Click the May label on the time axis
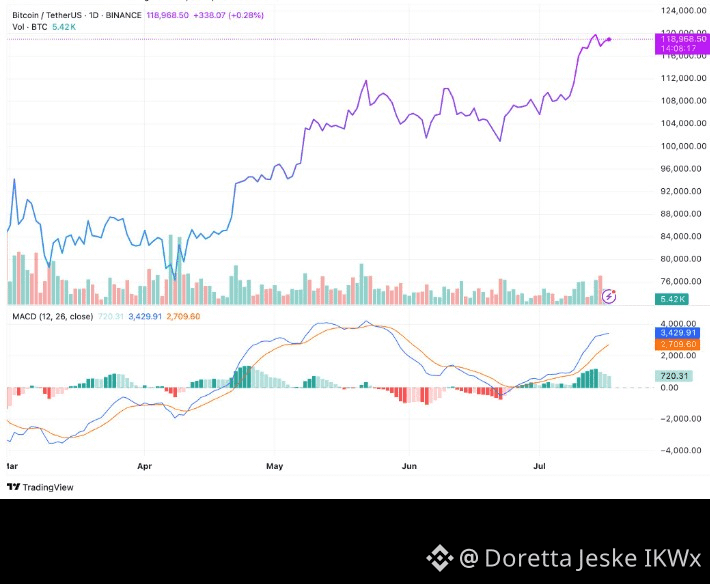Screen dimensions: 710x584 [x=274, y=466]
